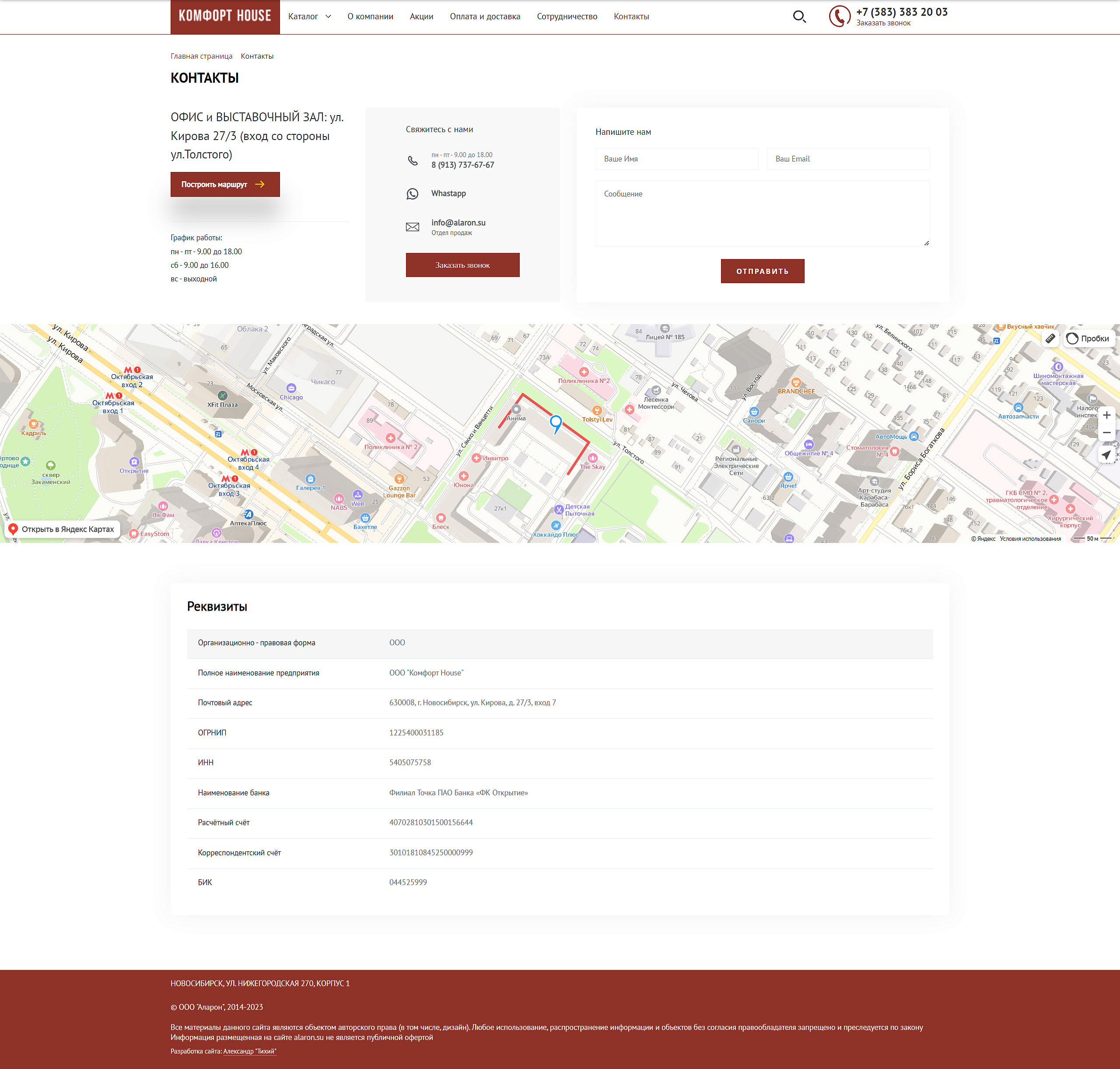Zoom in the map with plus button
1120x1069 pixels.
click(x=1106, y=415)
